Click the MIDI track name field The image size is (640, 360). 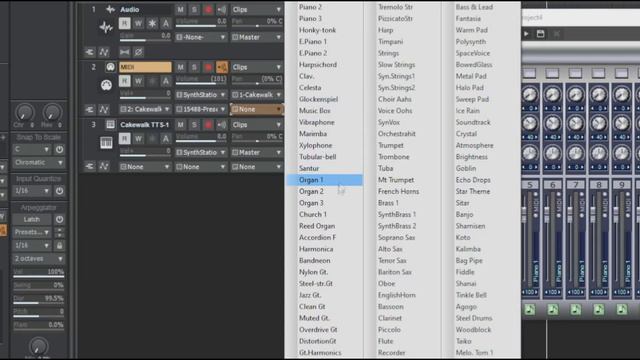(145, 67)
